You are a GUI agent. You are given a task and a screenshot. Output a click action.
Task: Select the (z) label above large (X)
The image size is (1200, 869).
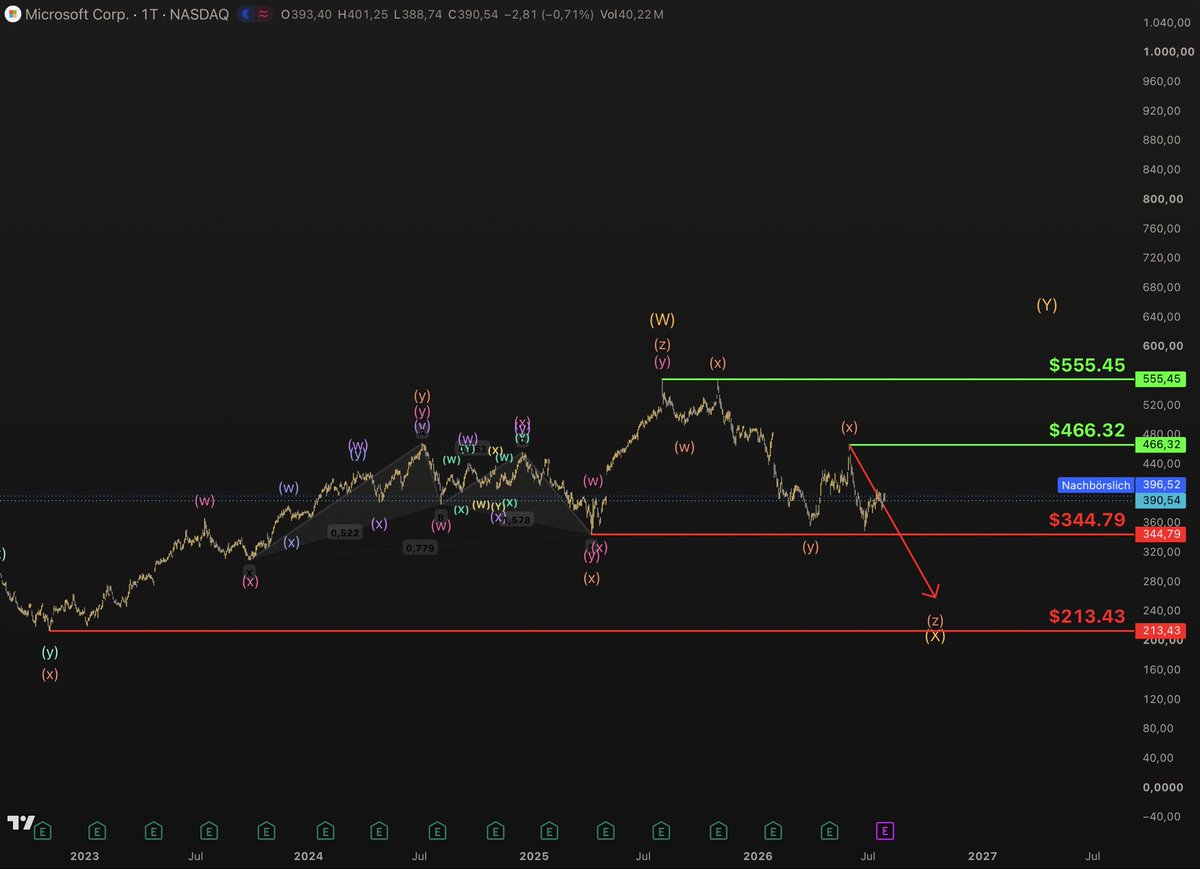[x=935, y=620]
